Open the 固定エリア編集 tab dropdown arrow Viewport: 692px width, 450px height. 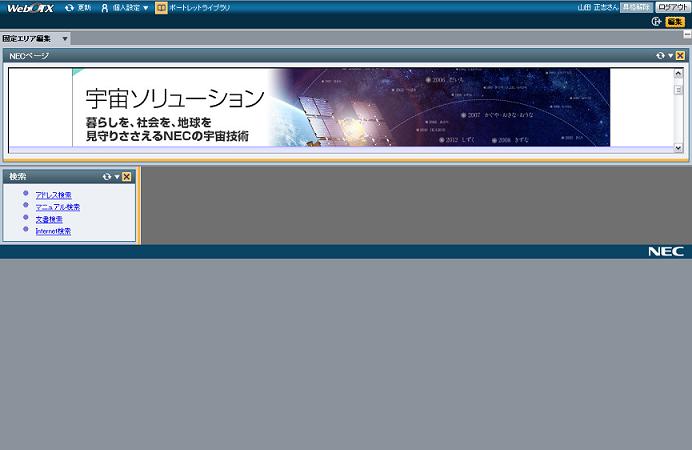coord(65,39)
